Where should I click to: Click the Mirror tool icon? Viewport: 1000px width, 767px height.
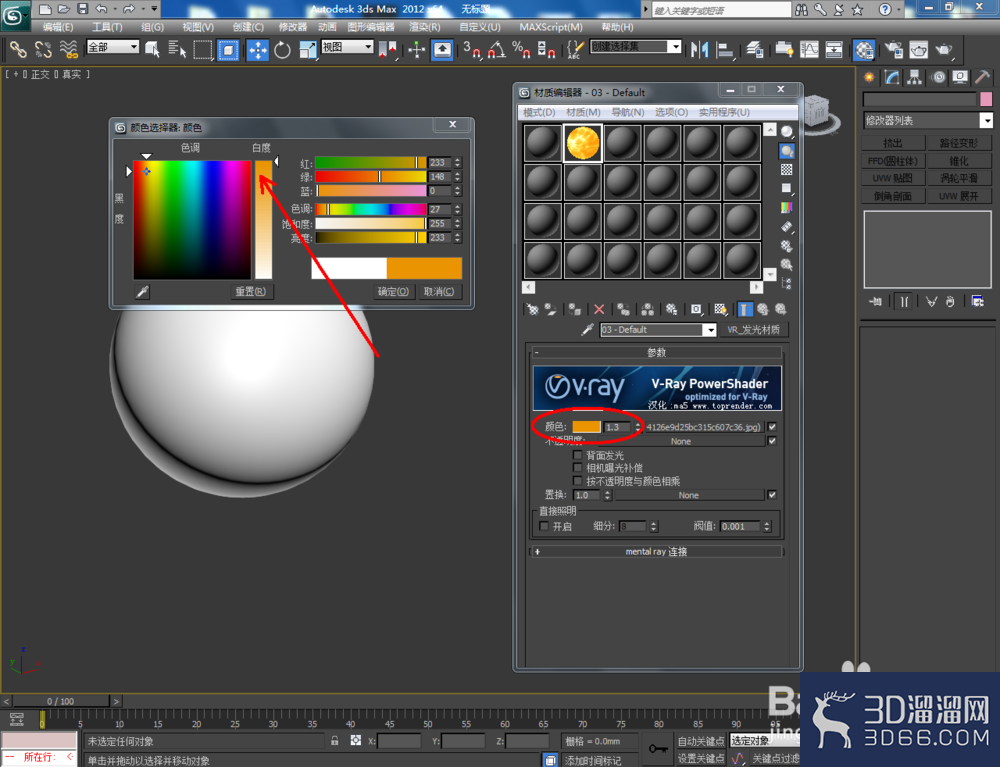[700, 50]
